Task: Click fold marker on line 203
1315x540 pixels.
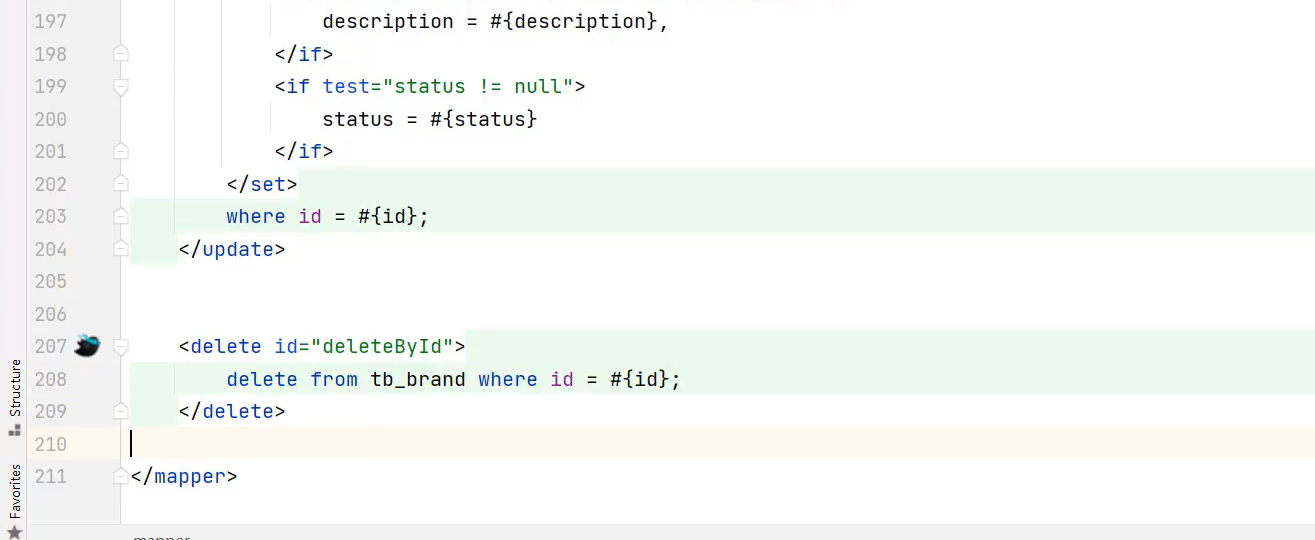Action: pyautogui.click(x=121, y=217)
